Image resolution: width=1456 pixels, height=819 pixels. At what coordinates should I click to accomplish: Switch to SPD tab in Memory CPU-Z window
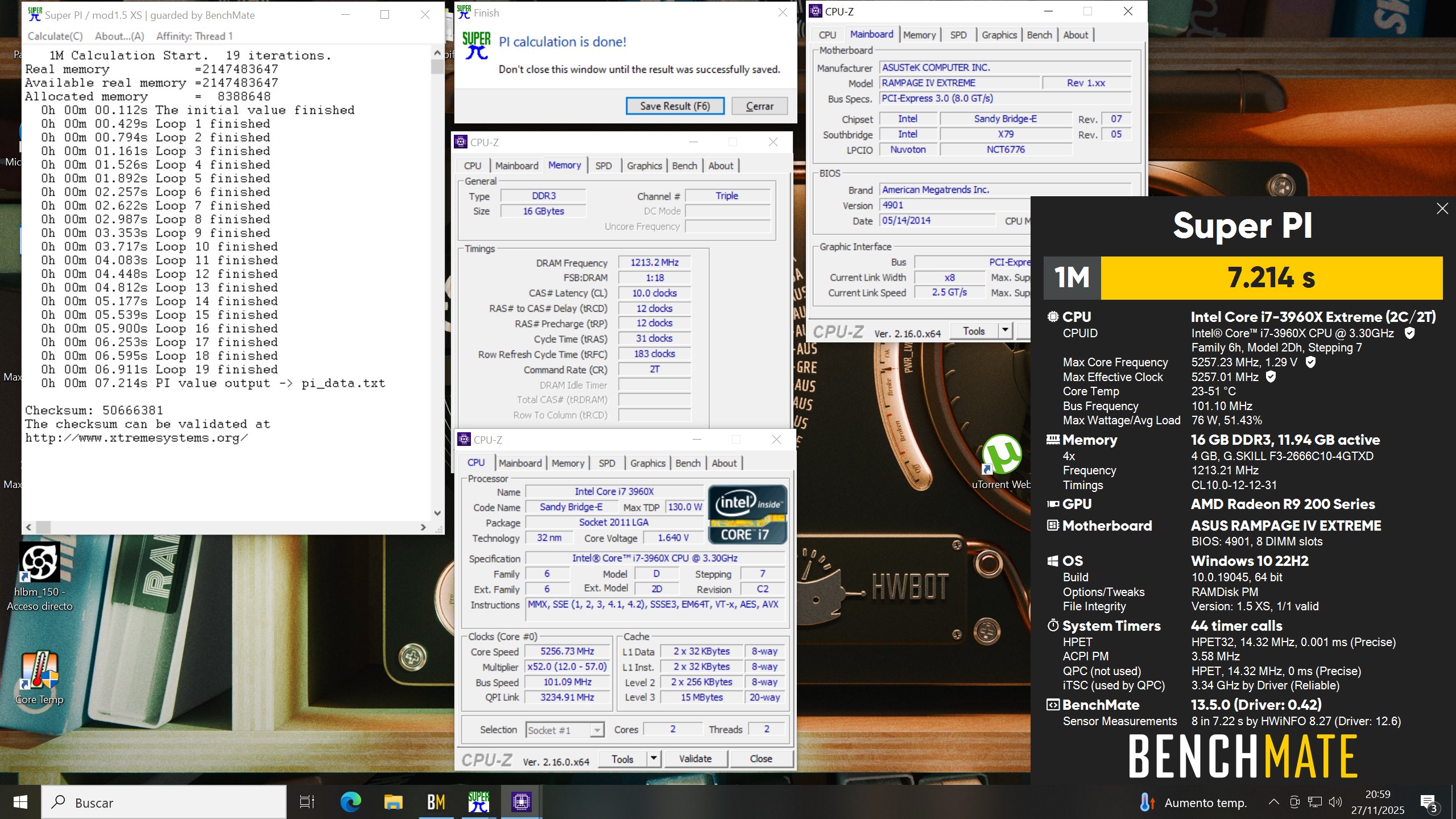coord(603,166)
